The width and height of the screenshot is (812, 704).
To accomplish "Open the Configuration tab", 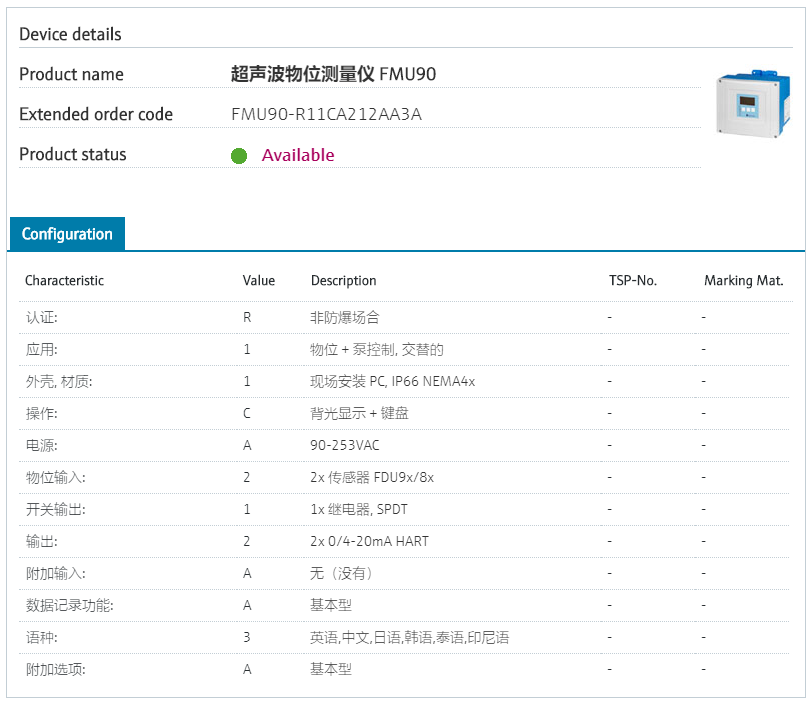I will point(67,234).
